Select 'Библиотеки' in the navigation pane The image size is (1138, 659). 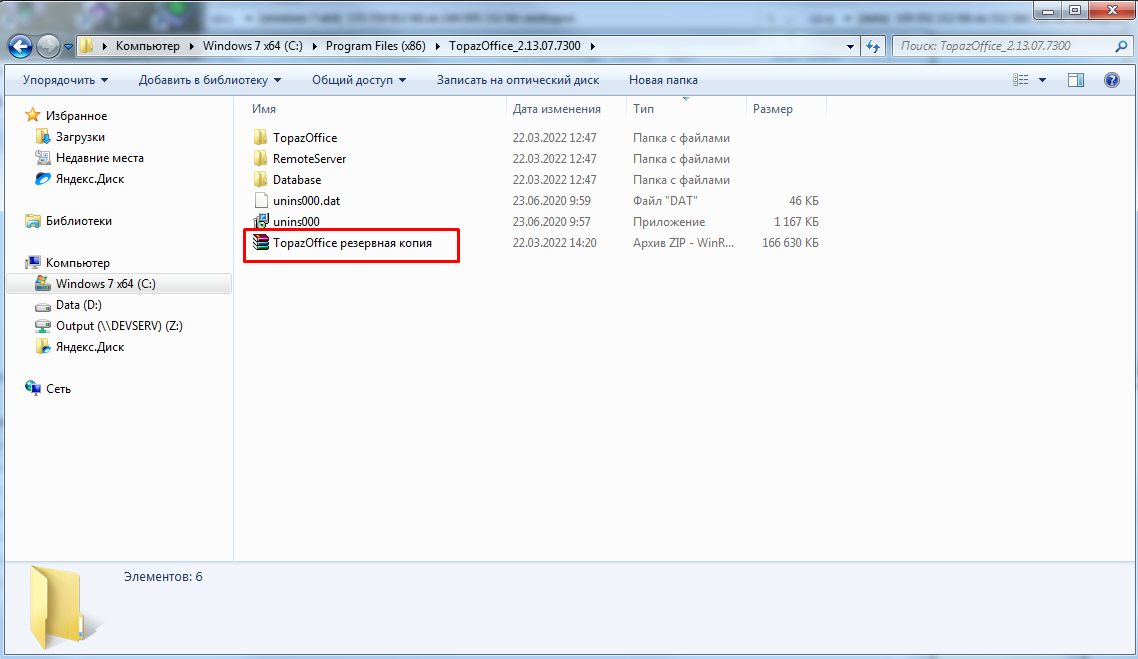(x=78, y=221)
